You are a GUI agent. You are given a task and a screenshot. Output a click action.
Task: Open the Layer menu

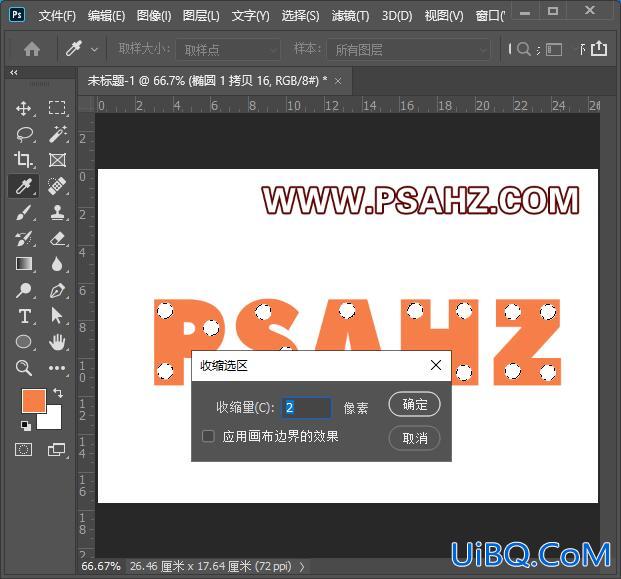[201, 16]
